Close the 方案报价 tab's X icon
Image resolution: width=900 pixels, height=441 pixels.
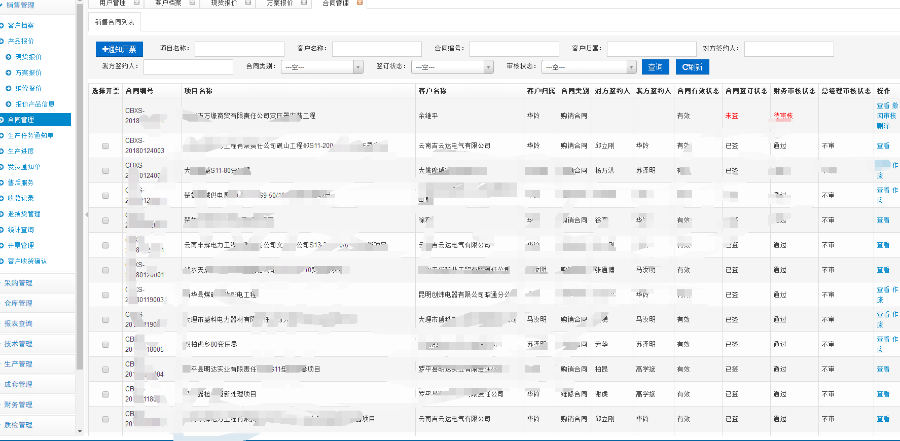(x=304, y=2)
